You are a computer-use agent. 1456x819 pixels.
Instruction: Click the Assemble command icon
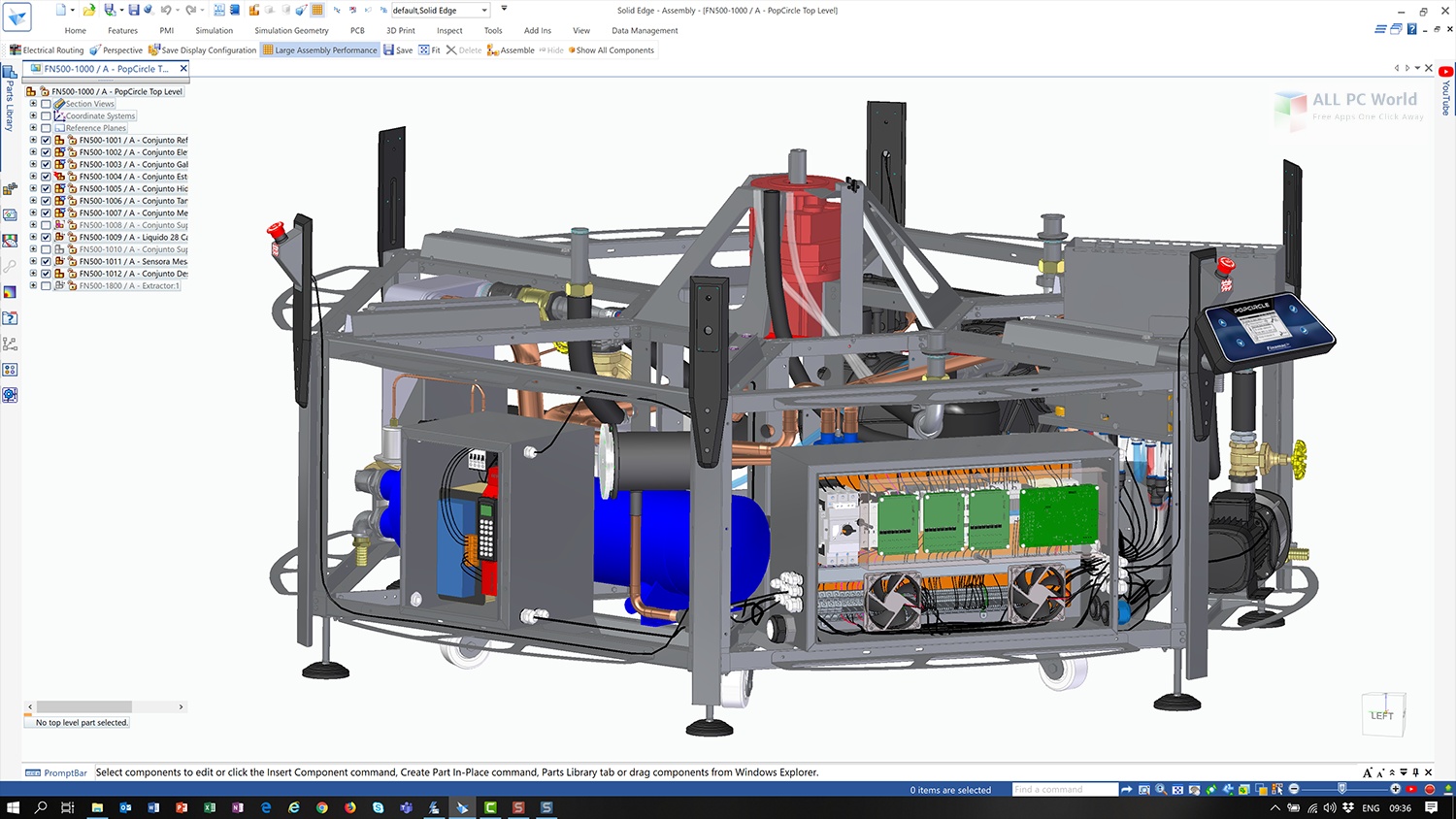pyautogui.click(x=493, y=50)
